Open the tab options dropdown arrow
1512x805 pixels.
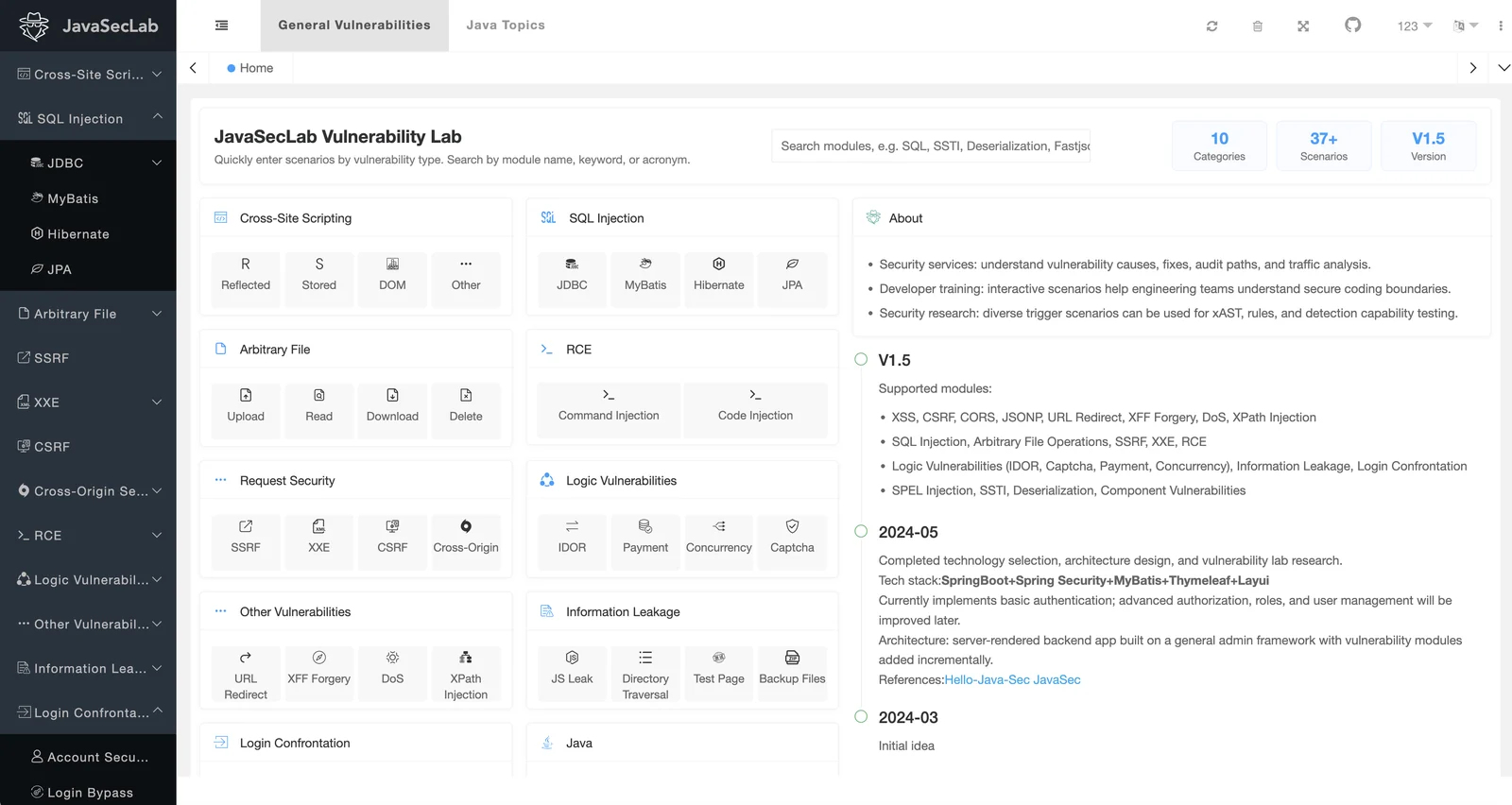1503,68
